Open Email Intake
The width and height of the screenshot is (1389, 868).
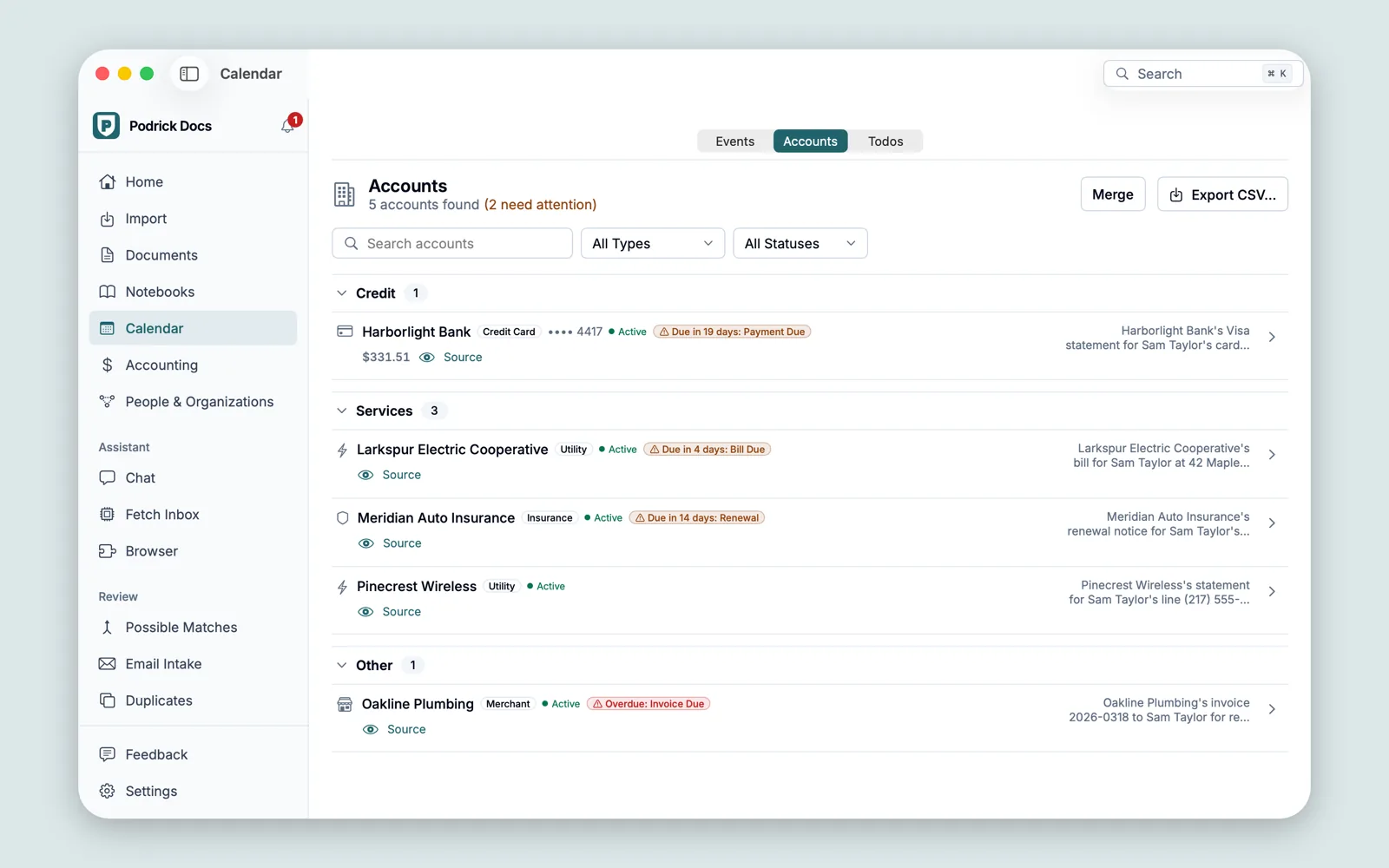(x=193, y=664)
